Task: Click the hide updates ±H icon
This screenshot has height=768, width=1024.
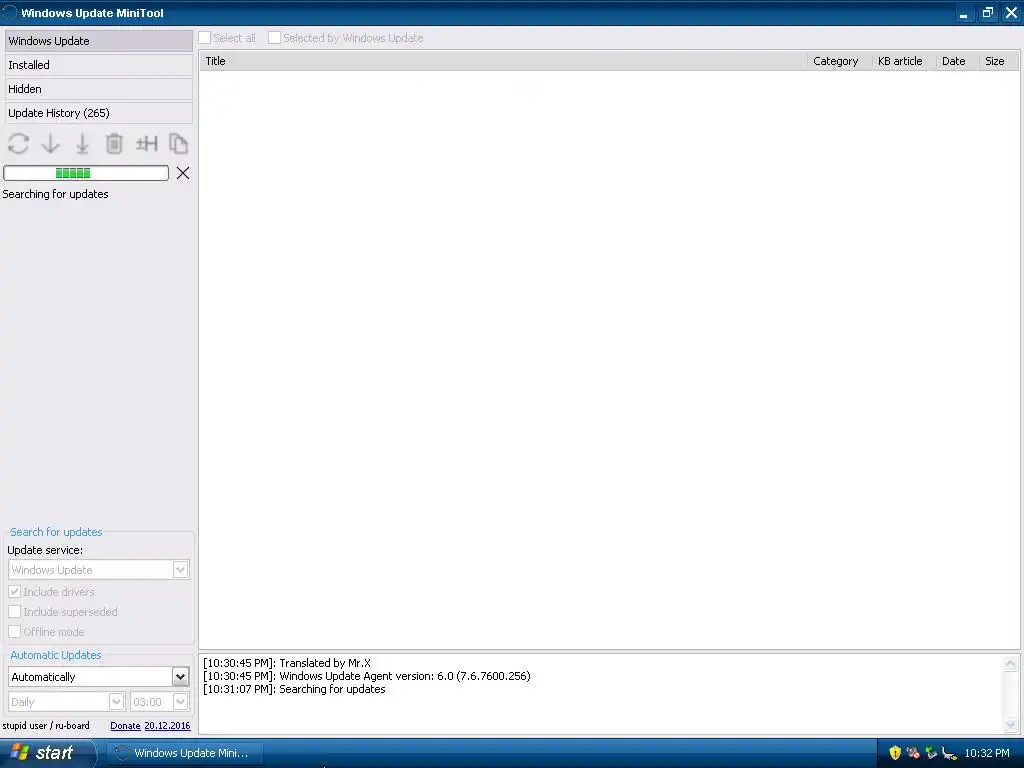Action: coord(147,144)
